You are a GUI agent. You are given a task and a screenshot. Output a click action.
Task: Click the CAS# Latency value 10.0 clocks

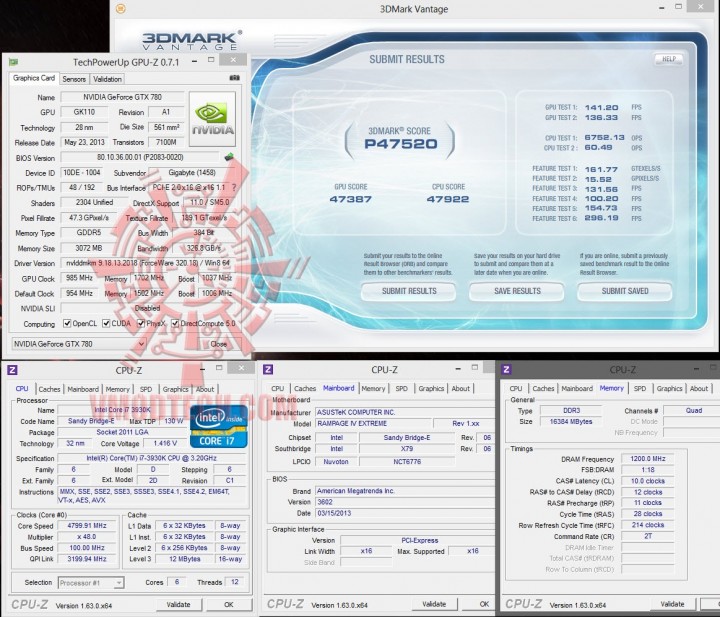click(x=647, y=481)
